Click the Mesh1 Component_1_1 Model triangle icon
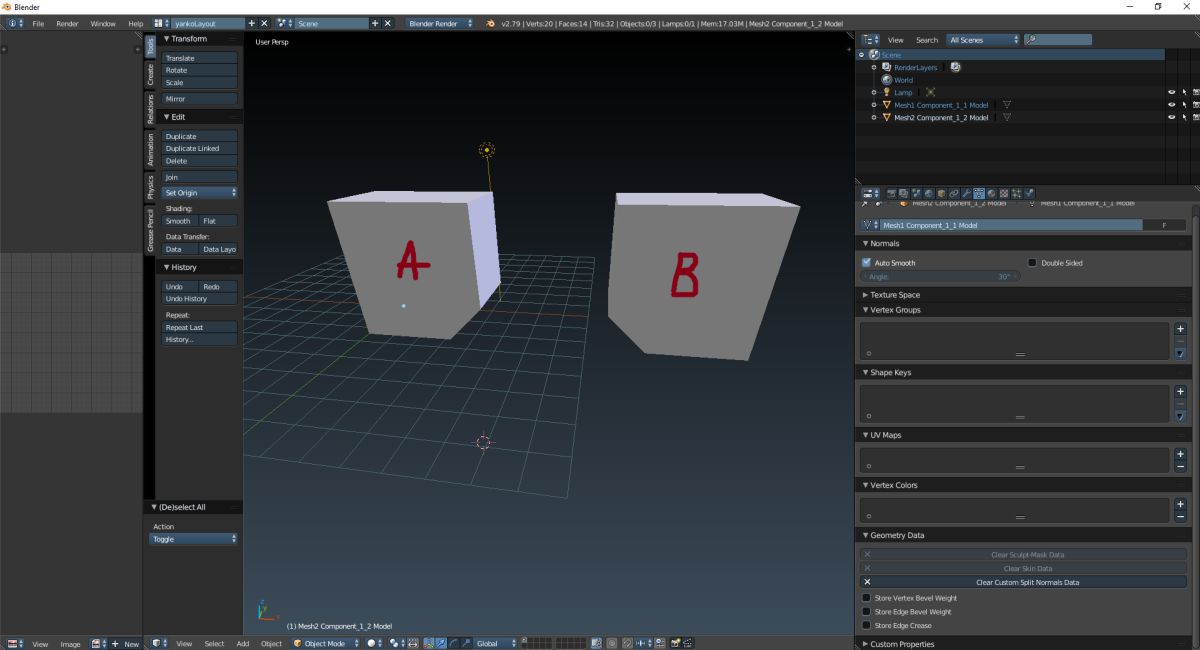1200x650 pixels. pyautogui.click(x=886, y=105)
